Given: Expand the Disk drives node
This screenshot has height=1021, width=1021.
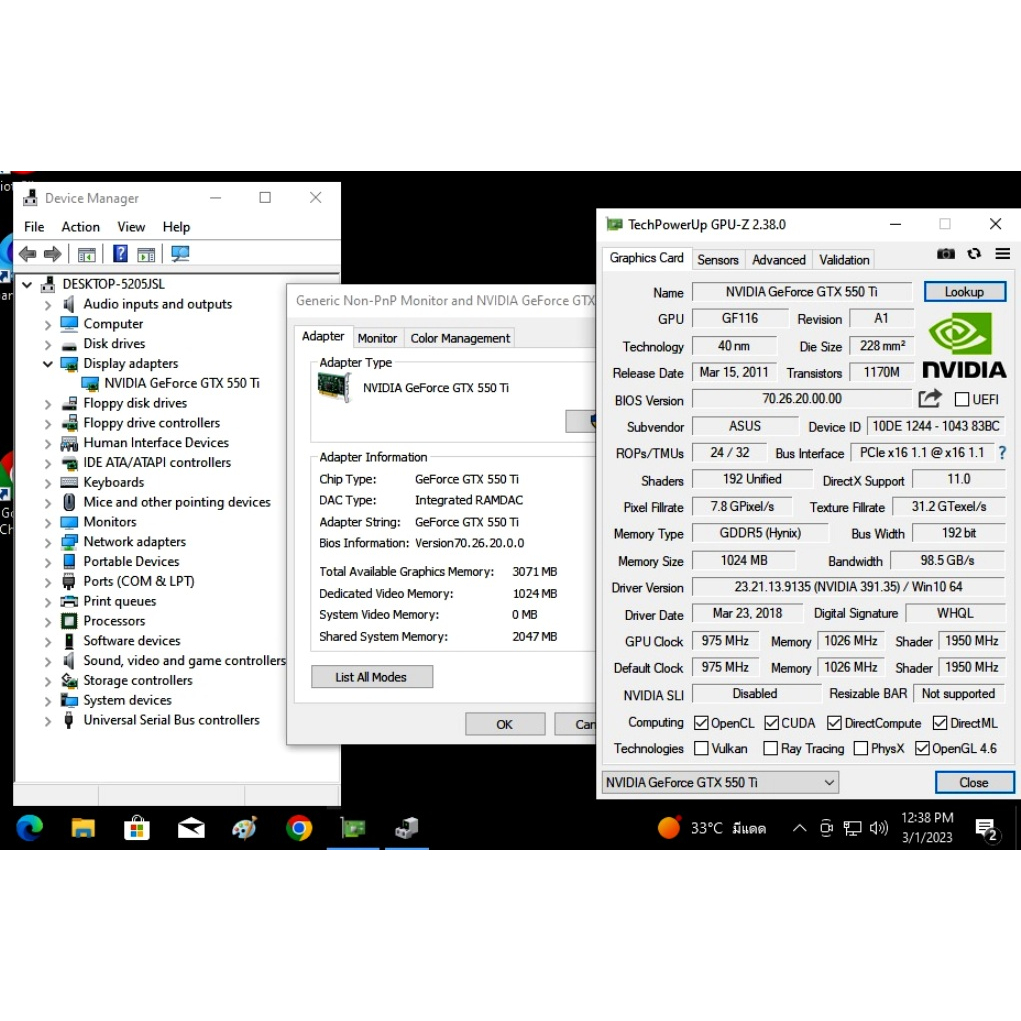Looking at the screenshot, I should (48, 344).
